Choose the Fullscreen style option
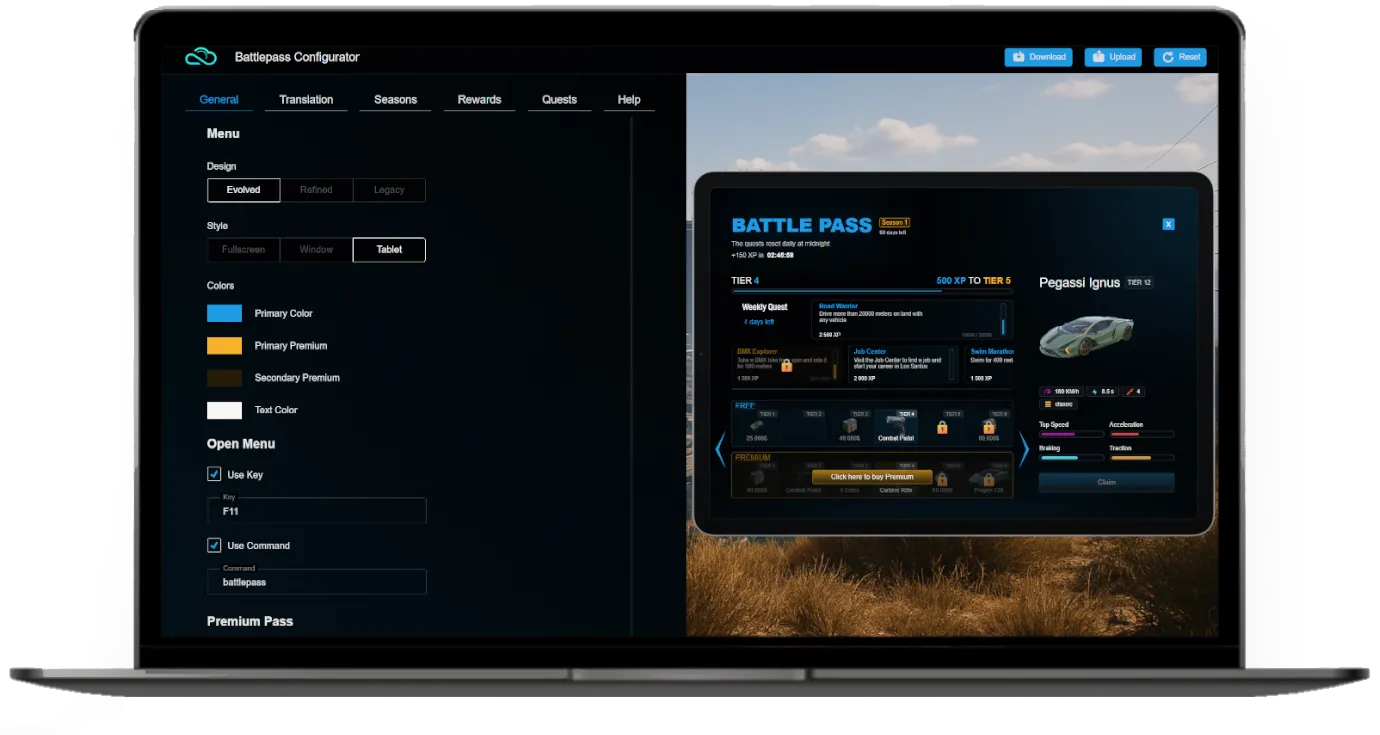The width and height of the screenshot is (1380, 735). click(243, 249)
